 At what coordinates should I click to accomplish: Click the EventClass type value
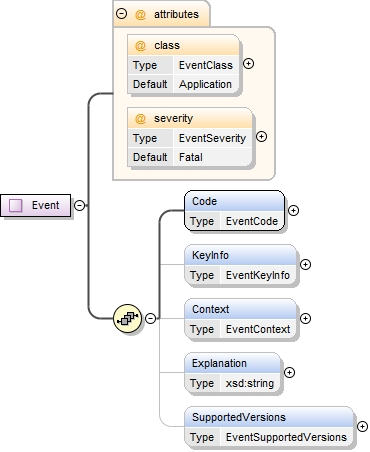tap(206, 65)
